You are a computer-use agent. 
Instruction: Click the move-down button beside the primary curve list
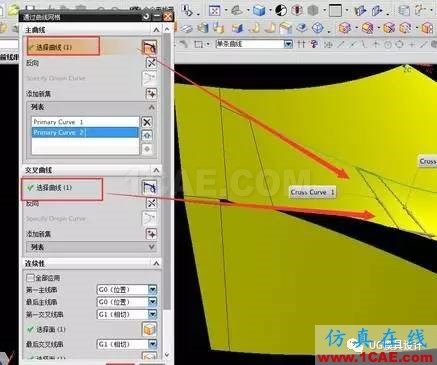[x=147, y=149]
